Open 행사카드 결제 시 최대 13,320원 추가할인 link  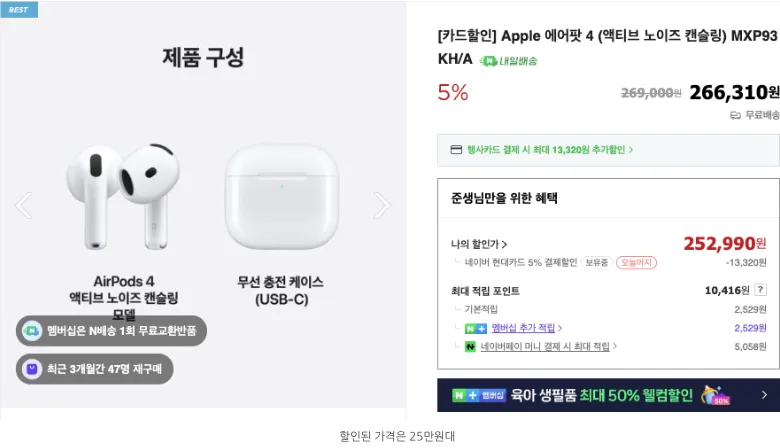point(549,150)
